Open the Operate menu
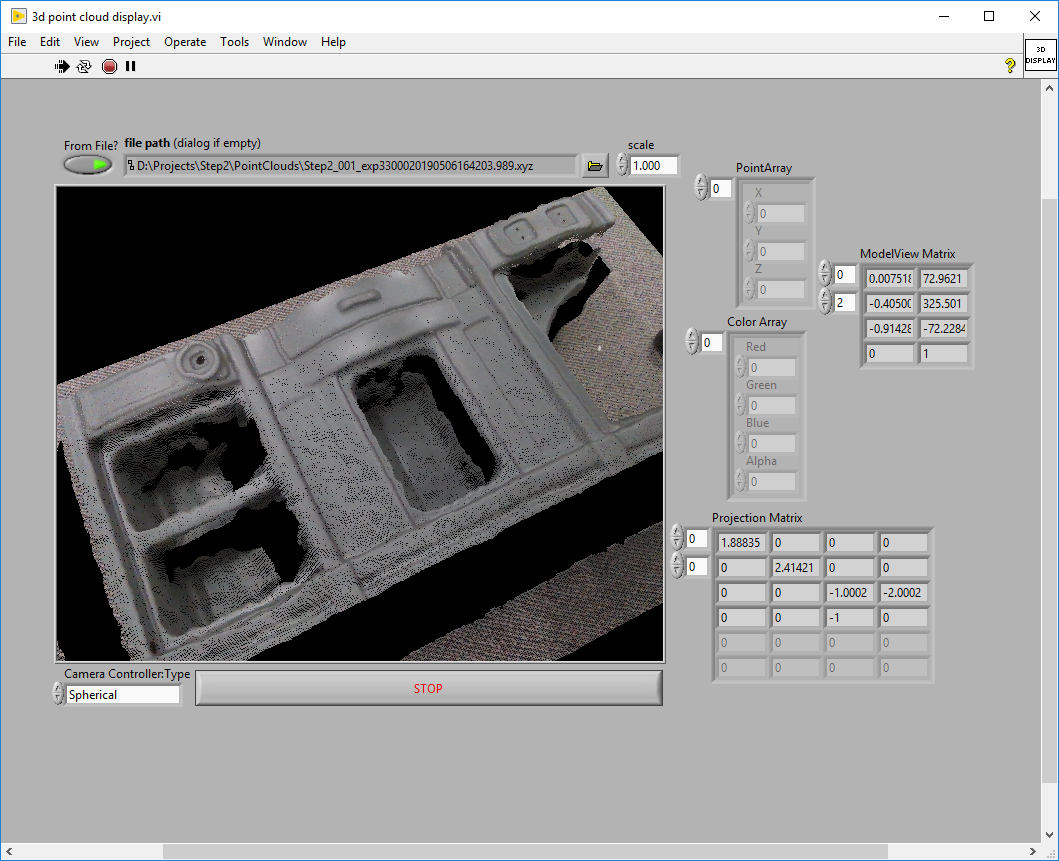1059x861 pixels. [184, 42]
